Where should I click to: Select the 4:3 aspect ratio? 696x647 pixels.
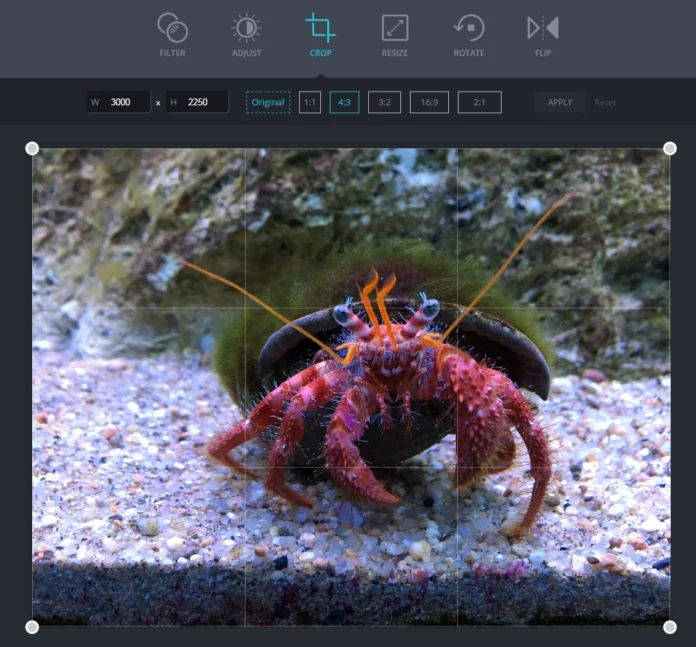tap(344, 103)
